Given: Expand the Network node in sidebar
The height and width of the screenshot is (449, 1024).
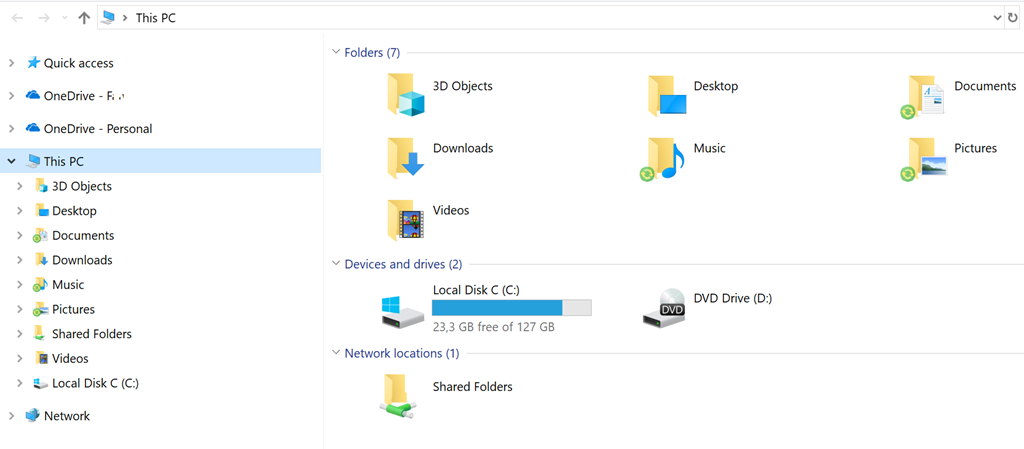Looking at the screenshot, I should 12,416.
